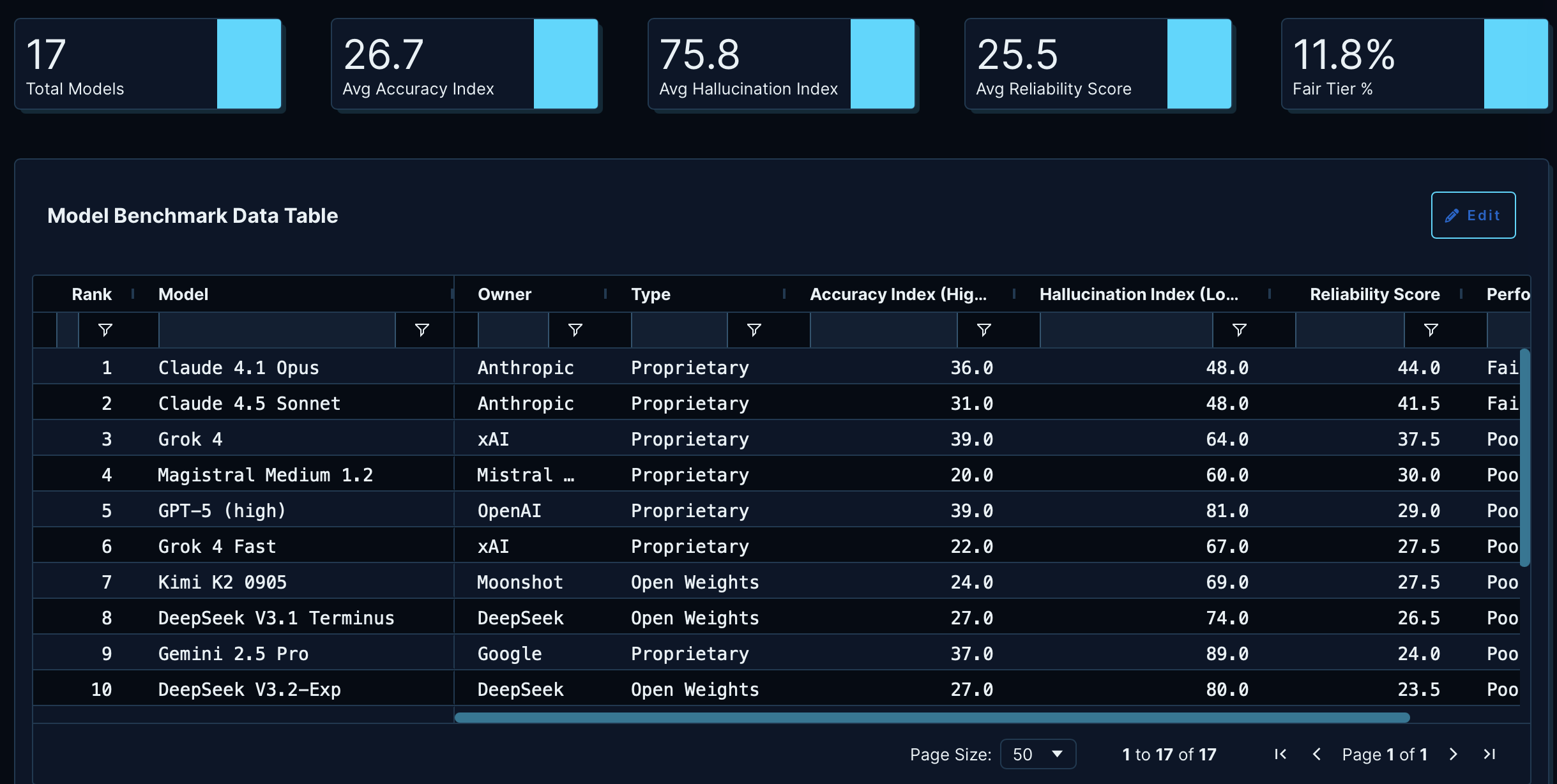The width and height of the screenshot is (1557, 784).
Task: Go to previous page chevron
Action: 1316,754
